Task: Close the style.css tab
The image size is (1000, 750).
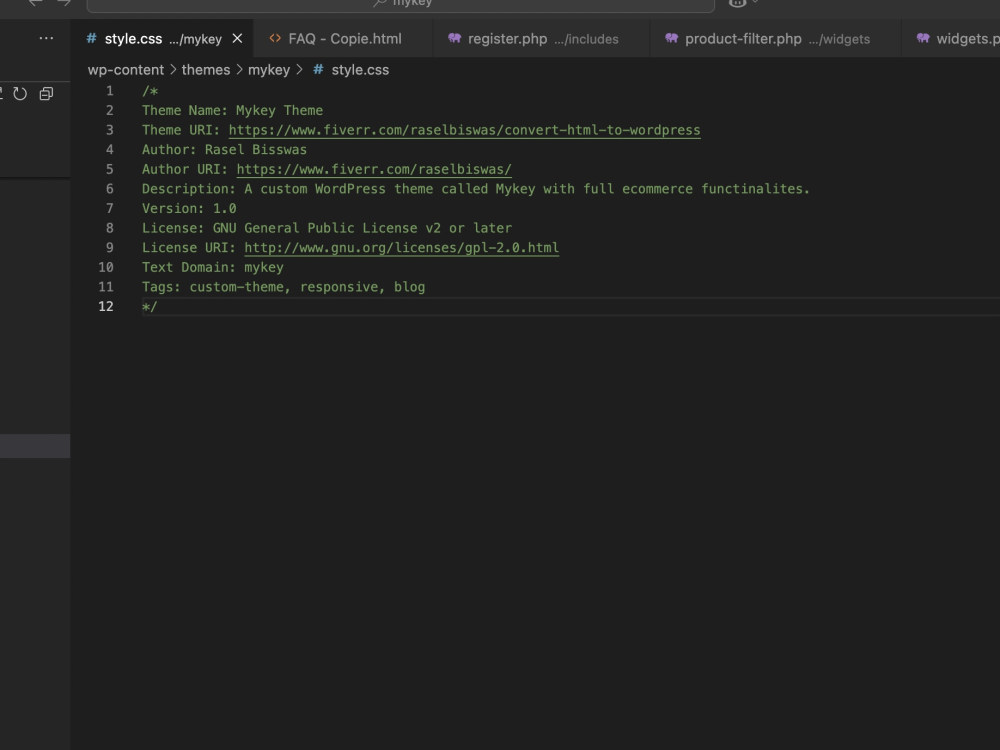Action: point(237,39)
